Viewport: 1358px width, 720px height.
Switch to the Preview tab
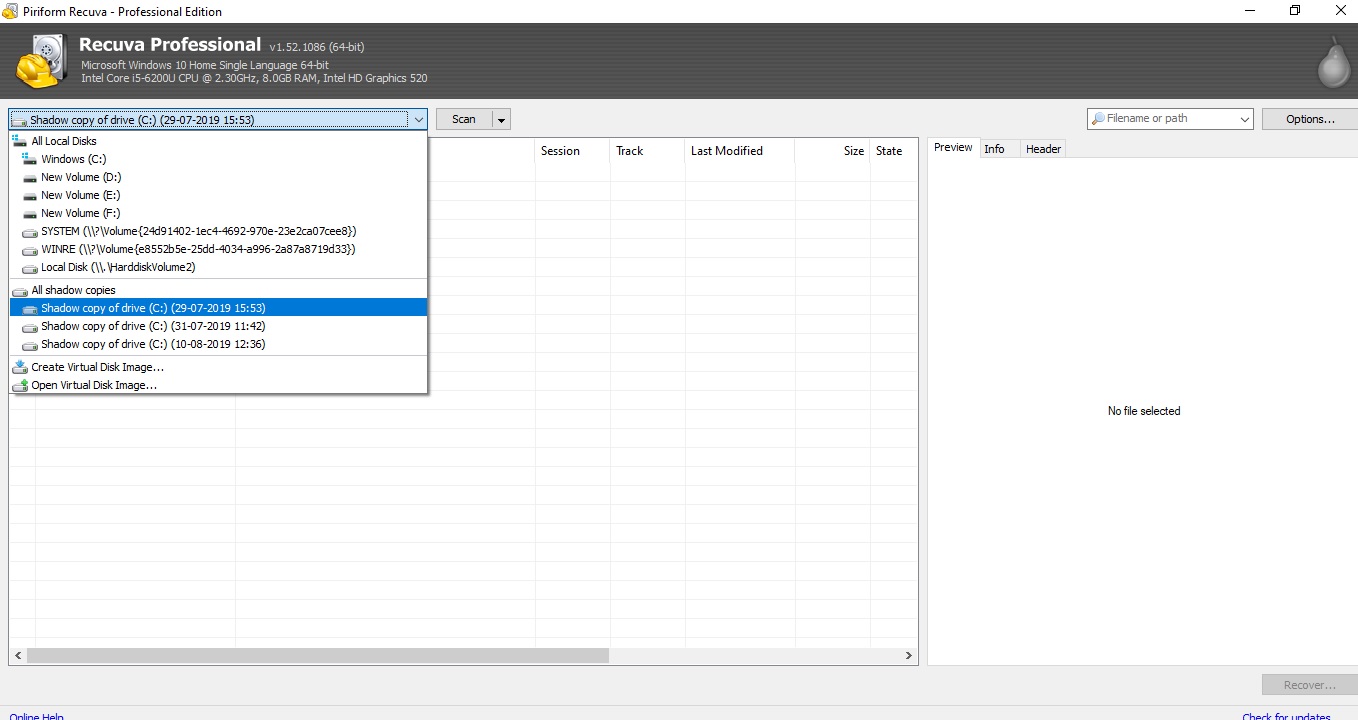(x=953, y=148)
